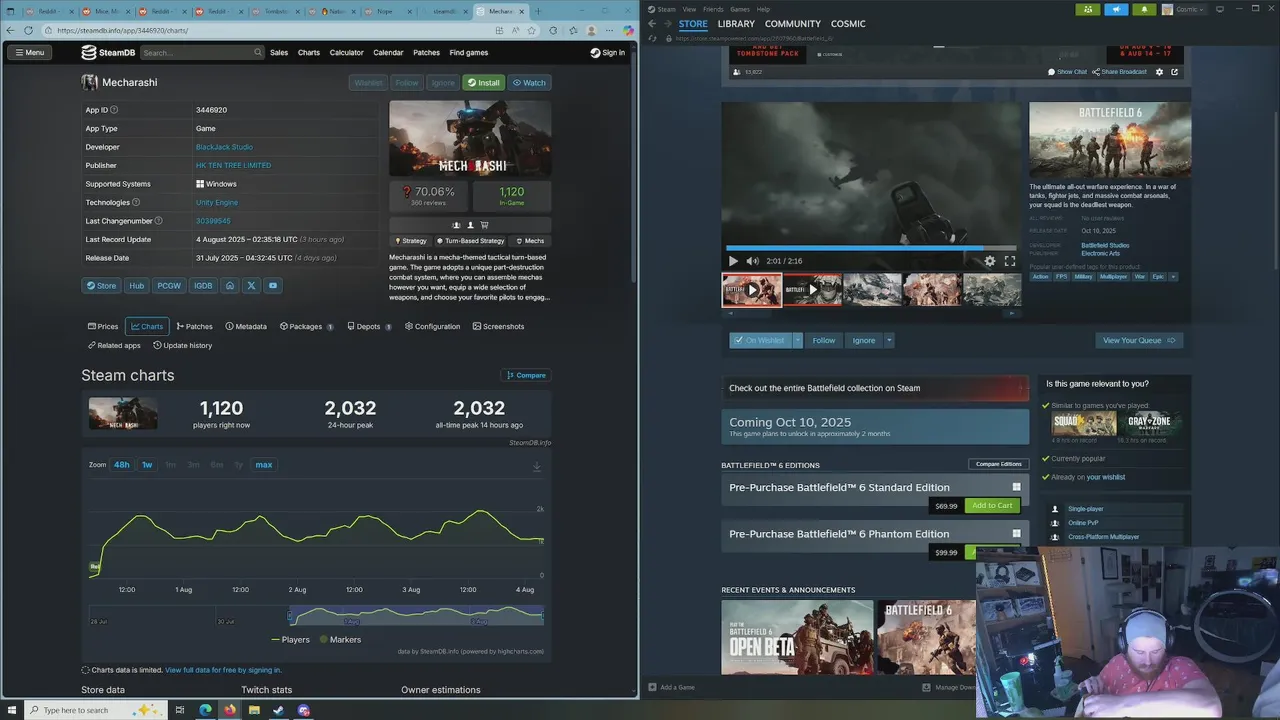Switch to the Depots tab

point(369,326)
